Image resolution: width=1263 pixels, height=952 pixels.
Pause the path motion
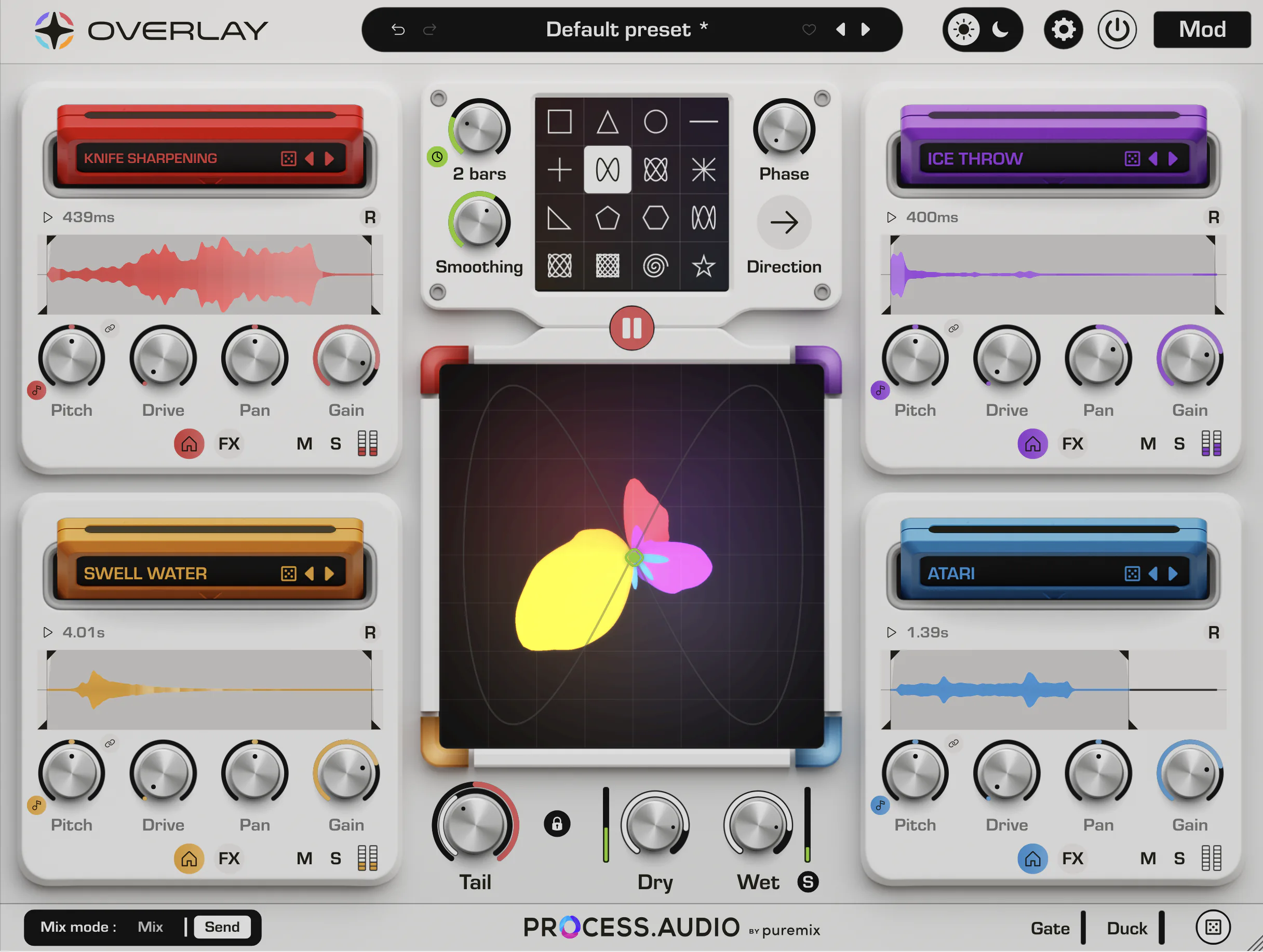[631, 328]
